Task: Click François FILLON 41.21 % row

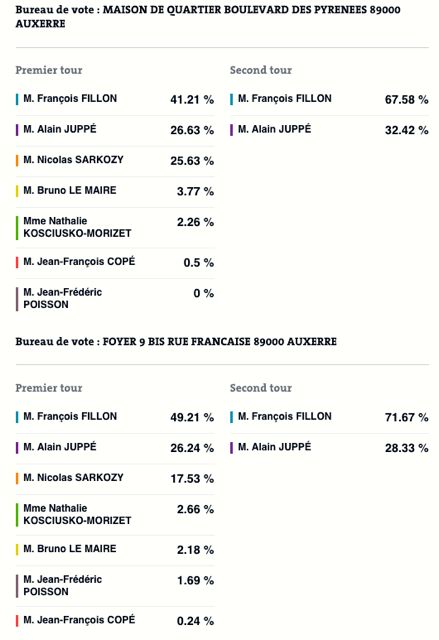Action: (115, 99)
